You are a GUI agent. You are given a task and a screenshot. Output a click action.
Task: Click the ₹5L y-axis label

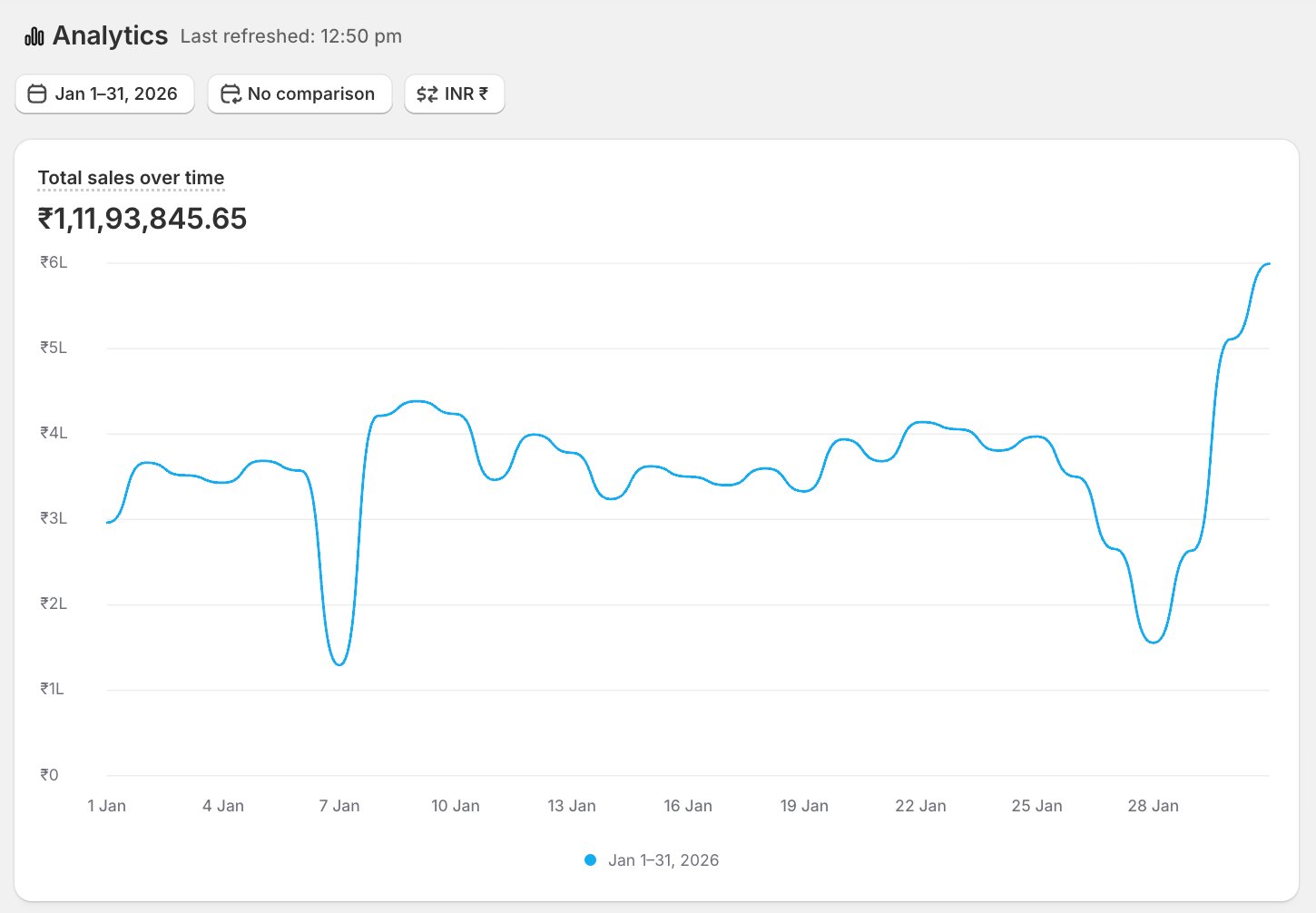coord(54,349)
